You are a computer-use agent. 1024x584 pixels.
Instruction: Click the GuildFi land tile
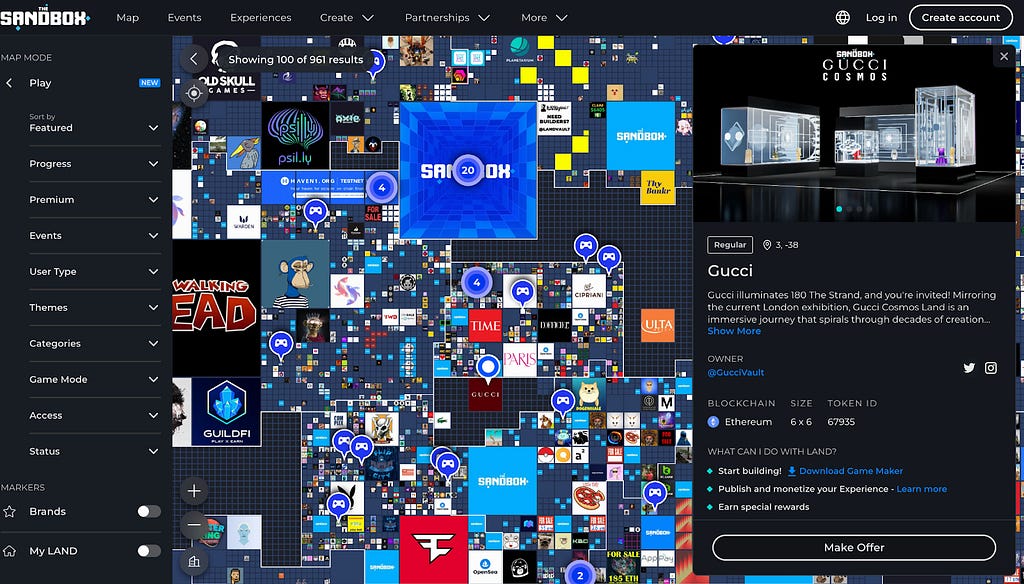[x=226, y=412]
